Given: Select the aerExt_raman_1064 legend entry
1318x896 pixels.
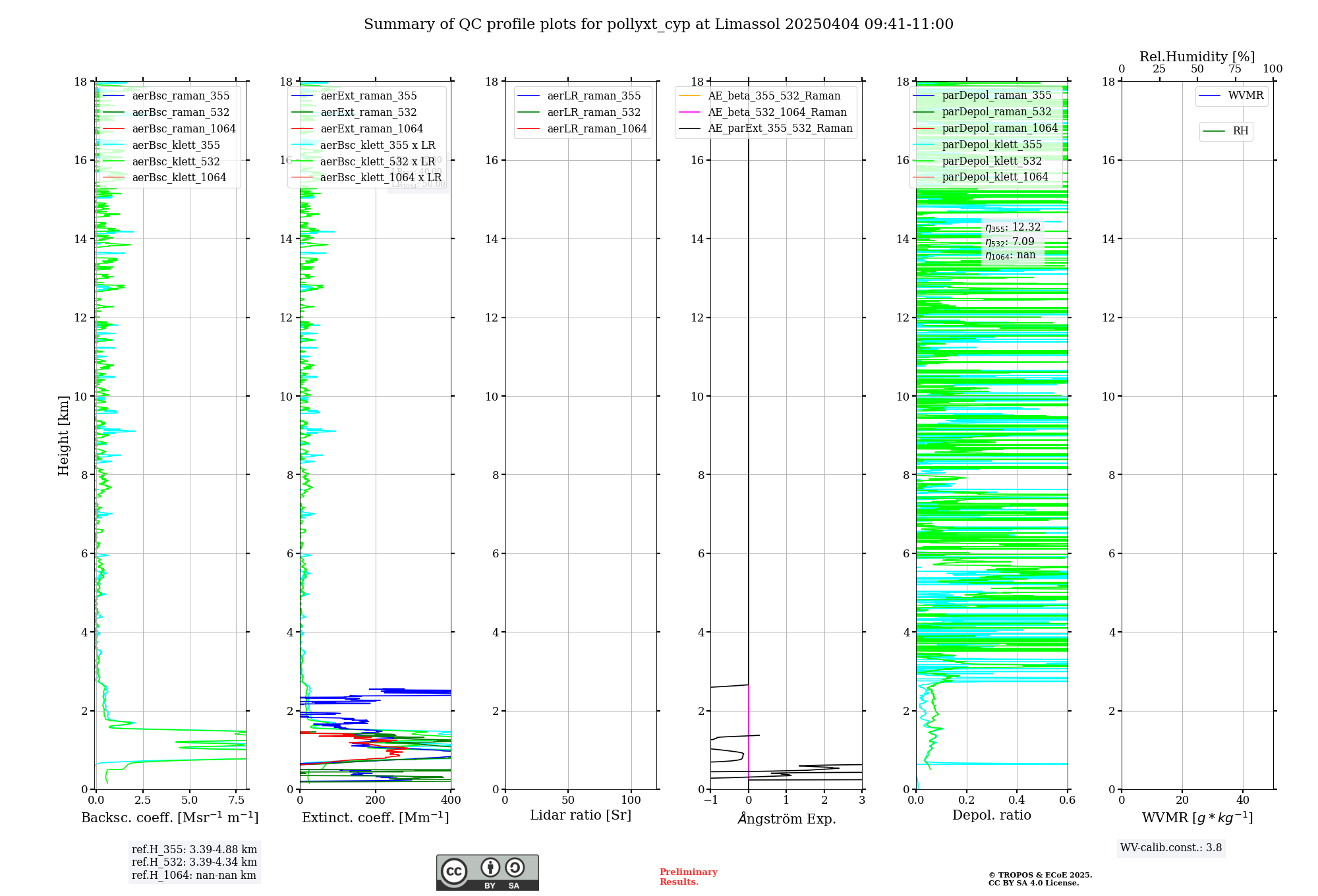Looking at the screenshot, I should pyautogui.click(x=372, y=129).
